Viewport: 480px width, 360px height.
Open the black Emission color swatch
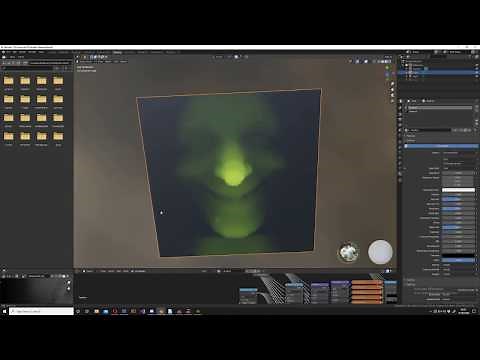(x=458, y=255)
